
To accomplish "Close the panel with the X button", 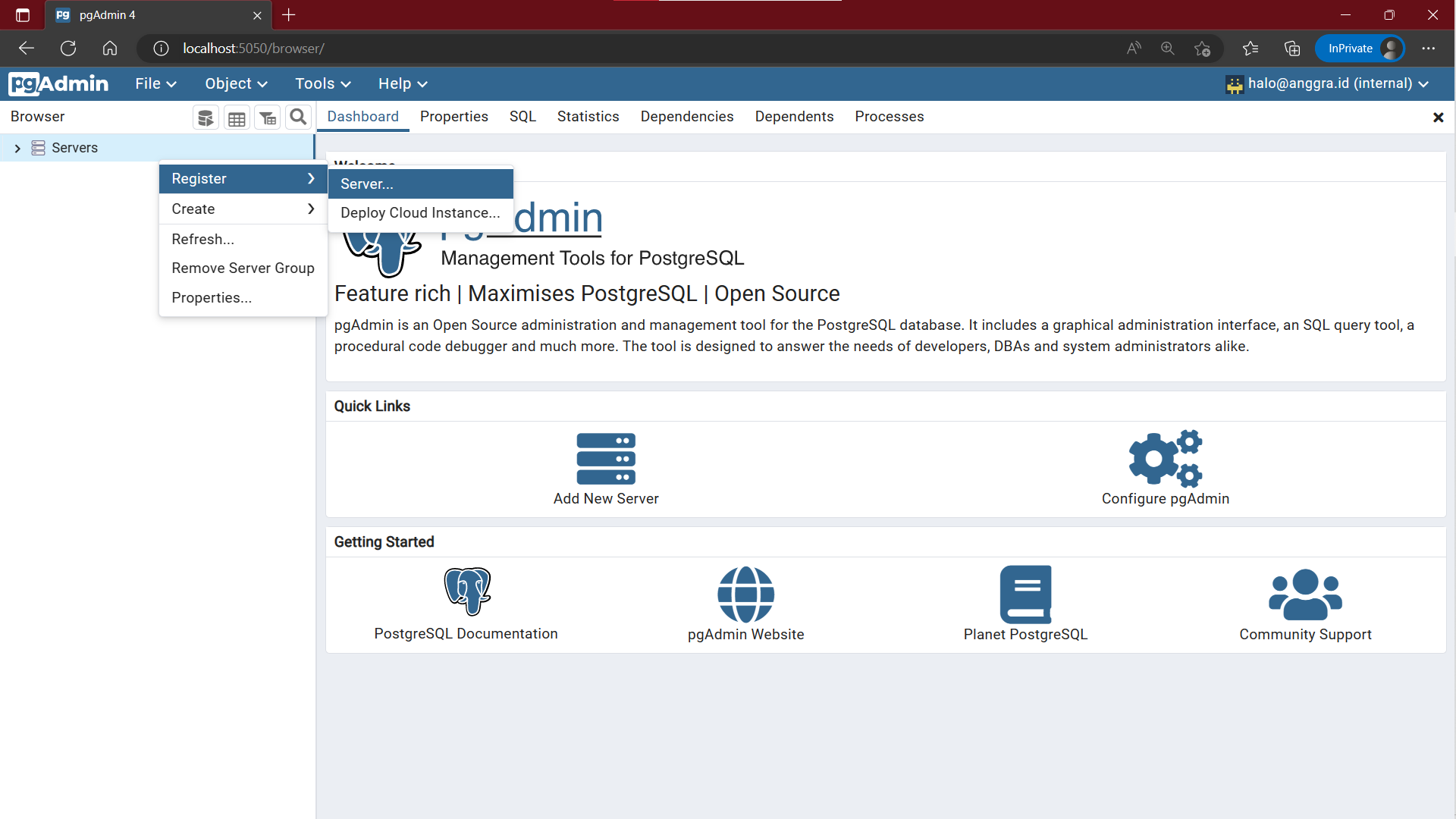I will click(x=1438, y=118).
